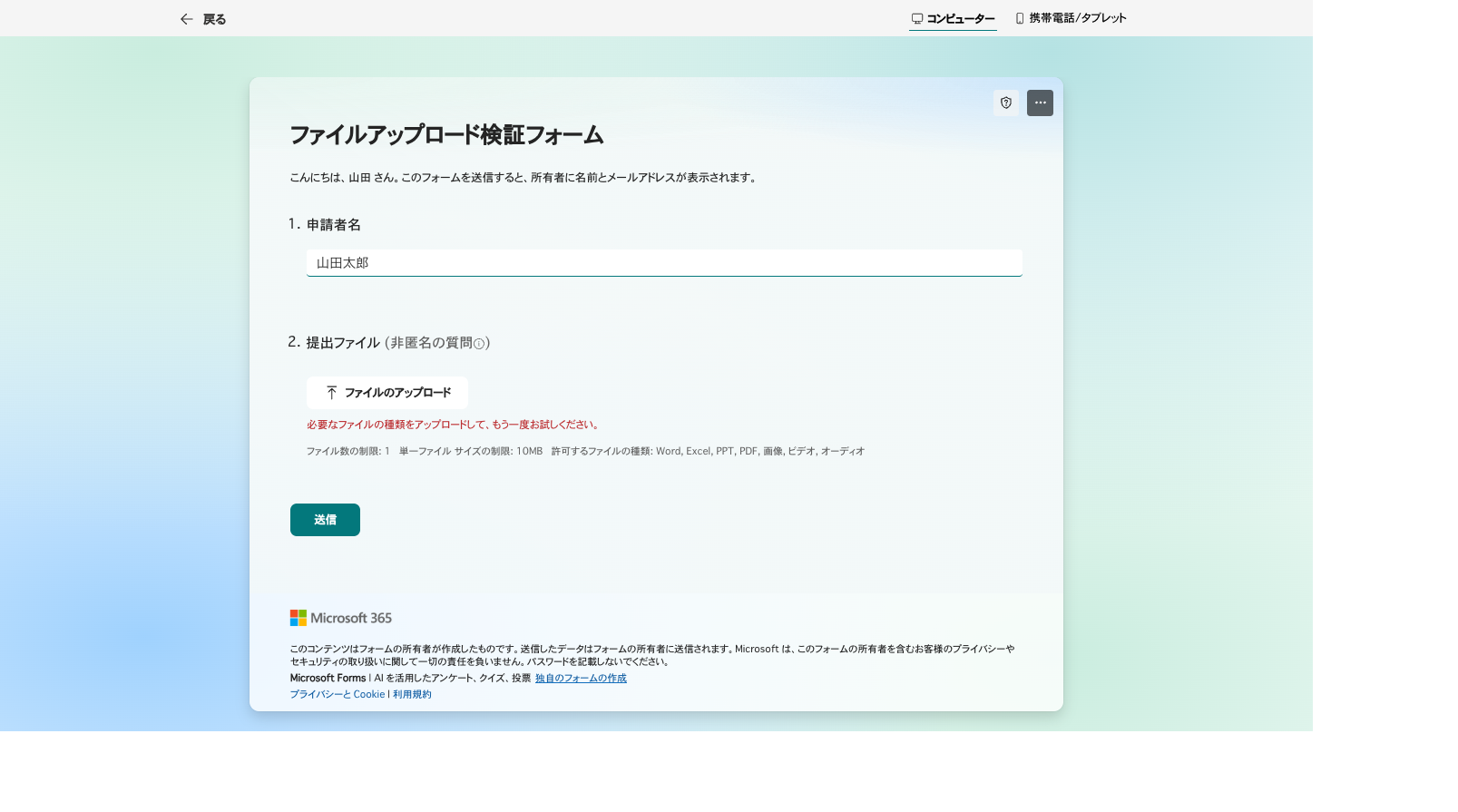Screen dimensions: 1458x812
Task: Click the 申請者名 text input field
Action: tap(664, 263)
